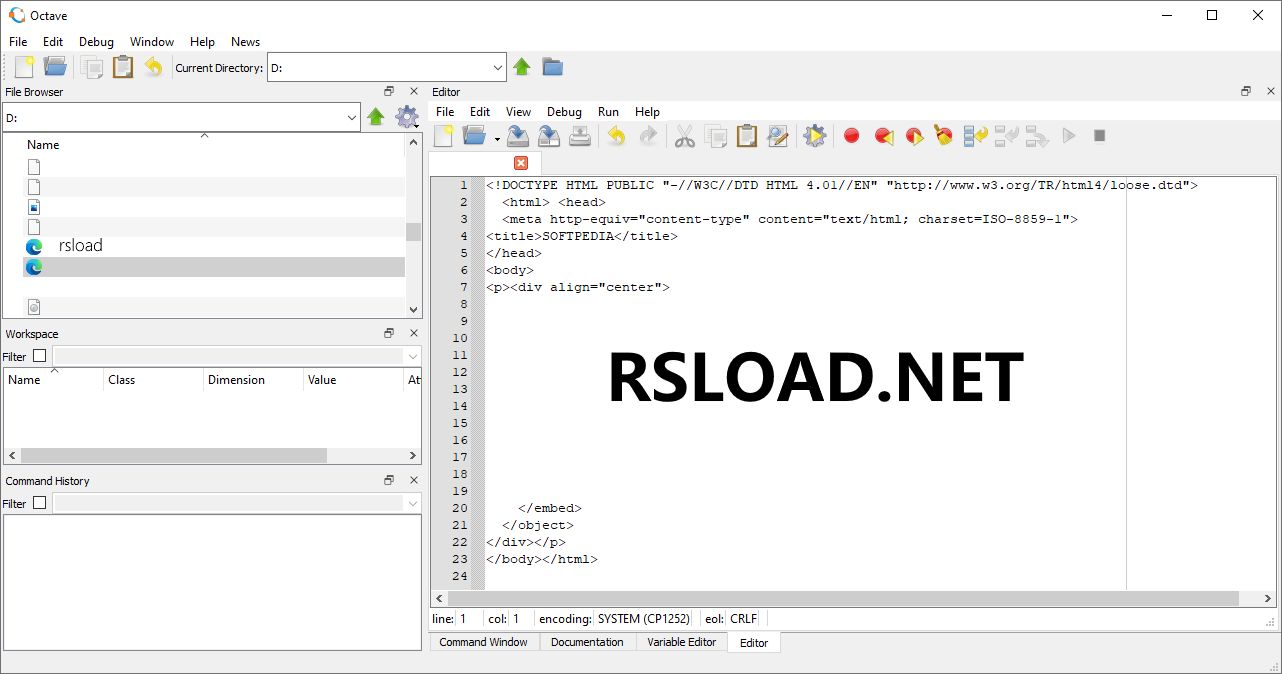Create a new script in the main toolbar

(x=24, y=67)
